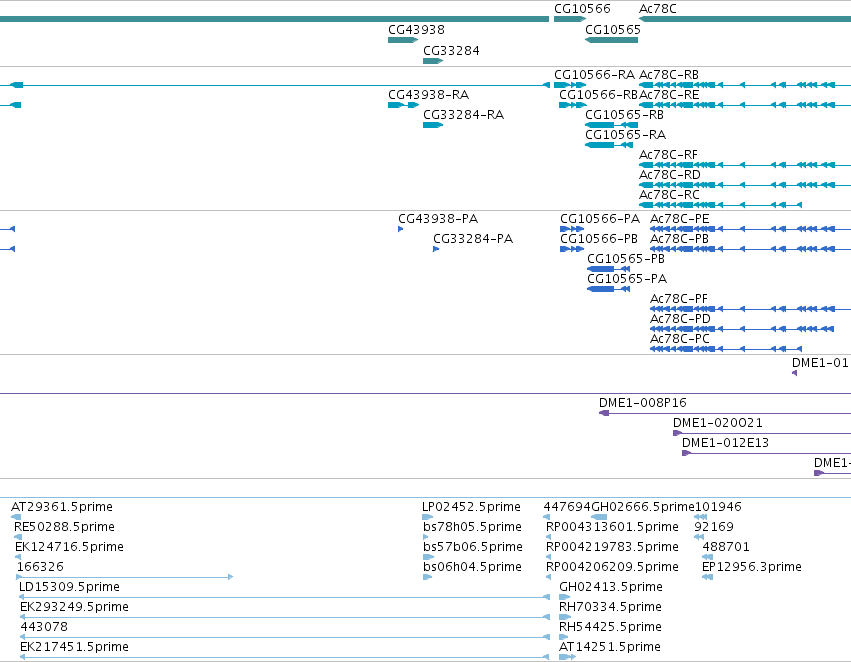This screenshot has width=851, height=662.
Task: Open the CG10566-PB protein
Action: point(599,239)
